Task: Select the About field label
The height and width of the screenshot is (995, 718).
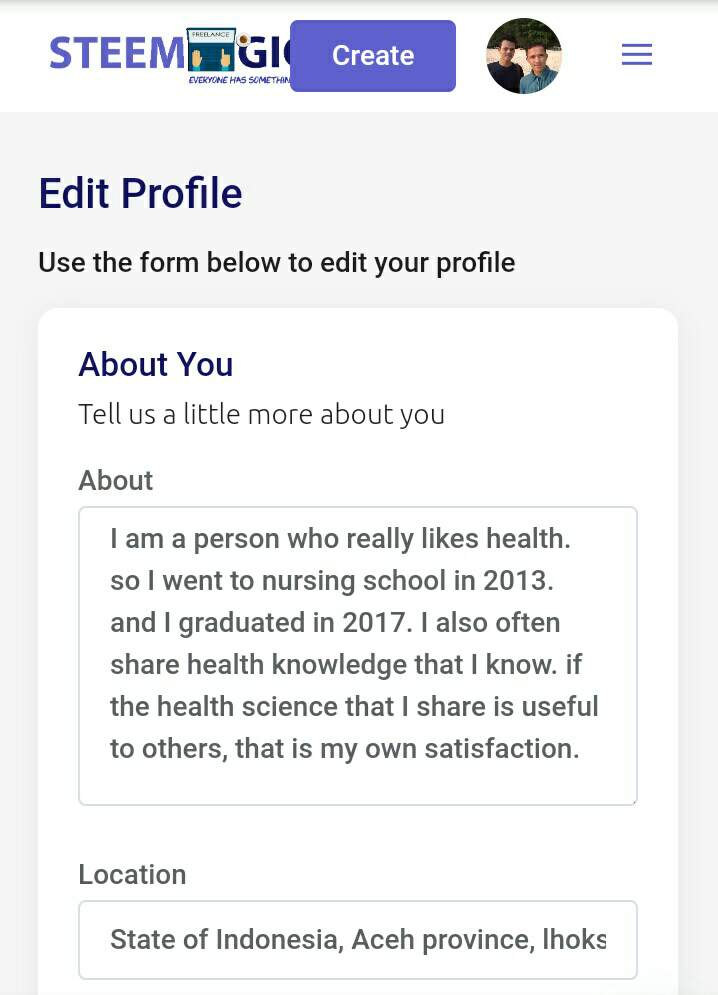Action: (116, 481)
